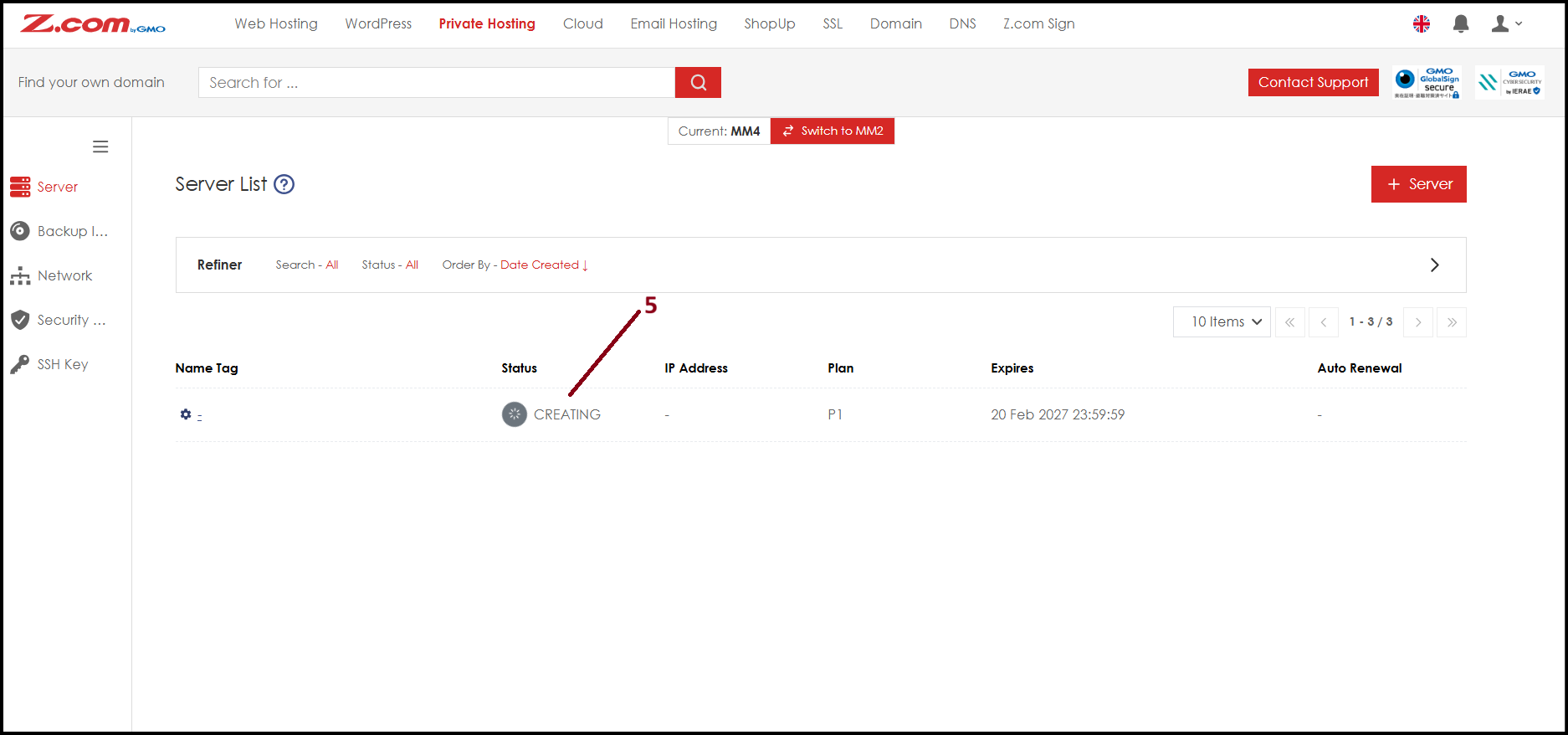Image resolution: width=1568 pixels, height=735 pixels.
Task: Open the Private Hosting menu
Action: click(x=487, y=24)
